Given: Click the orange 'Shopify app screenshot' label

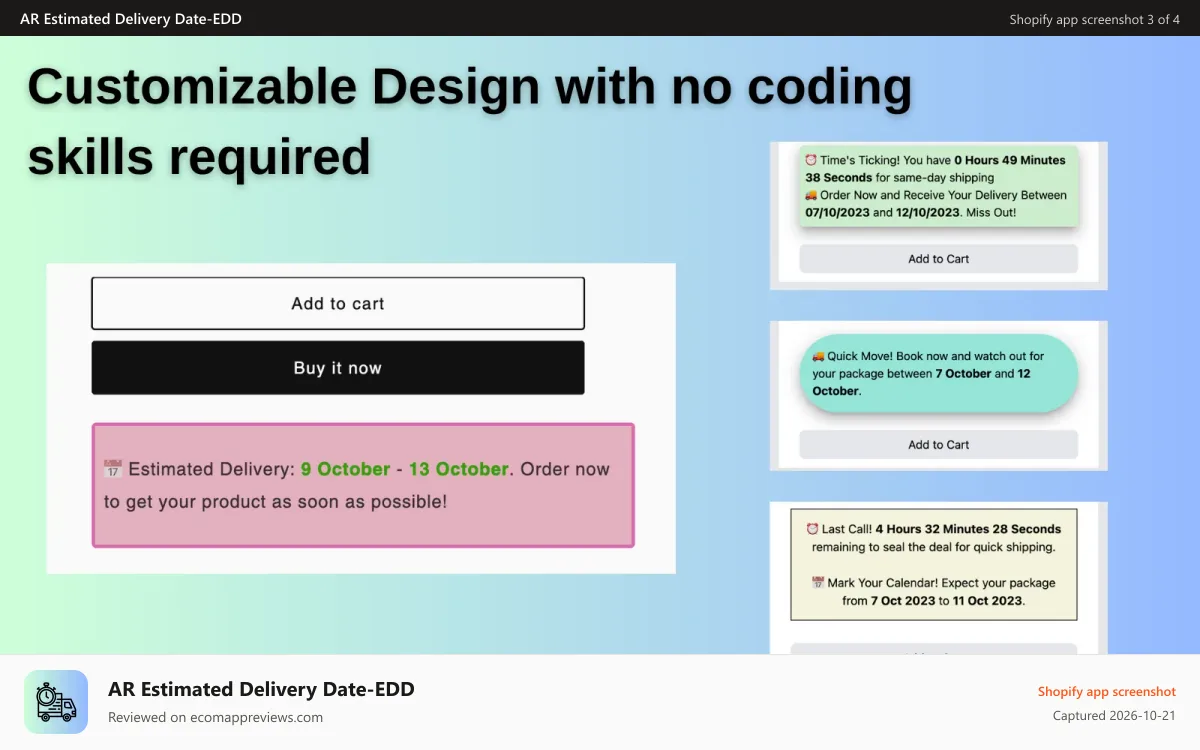Looking at the screenshot, I should 1107,692.
